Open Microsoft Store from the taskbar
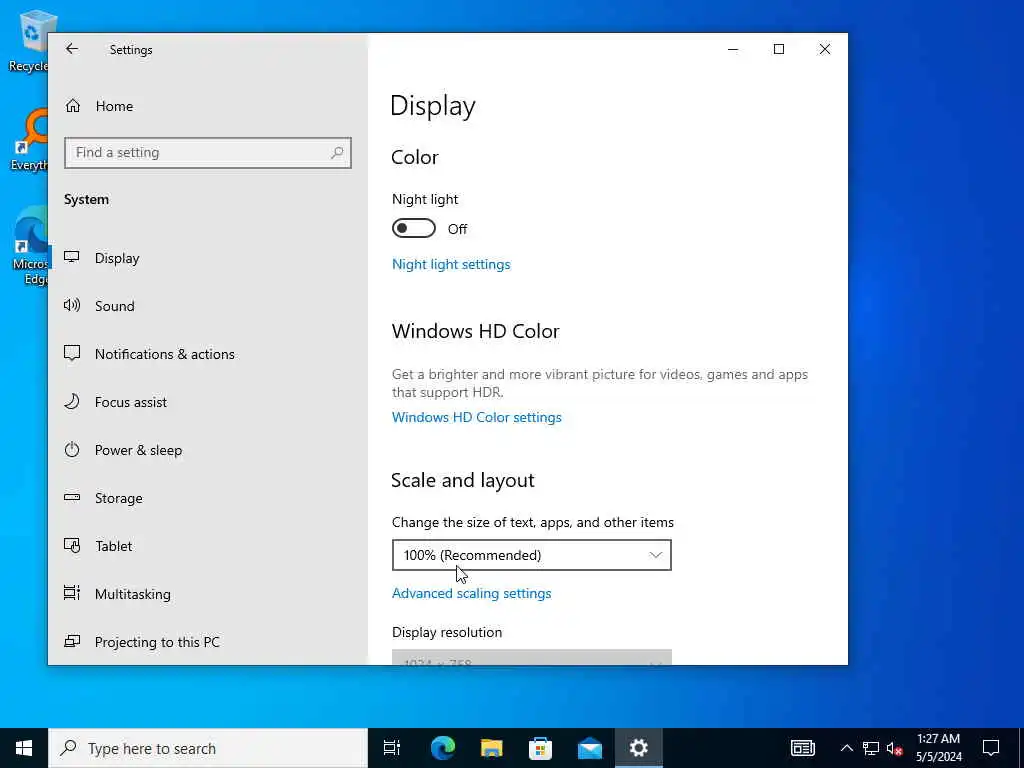This screenshot has width=1024, height=768. tap(540, 748)
